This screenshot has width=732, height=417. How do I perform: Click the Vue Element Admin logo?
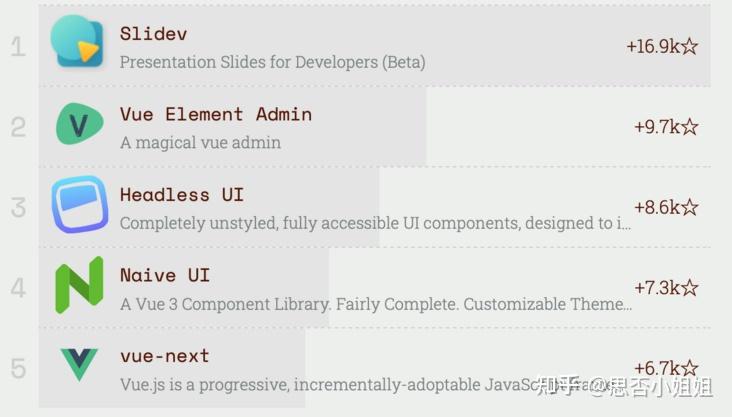coord(79,124)
